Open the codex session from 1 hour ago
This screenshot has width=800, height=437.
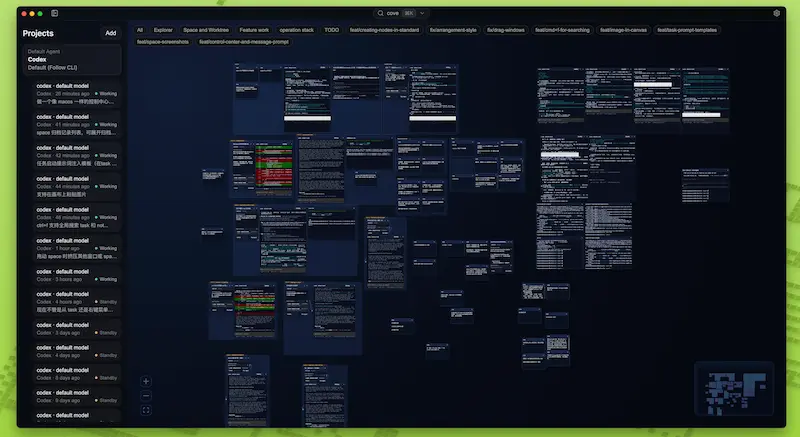[x=76, y=252]
